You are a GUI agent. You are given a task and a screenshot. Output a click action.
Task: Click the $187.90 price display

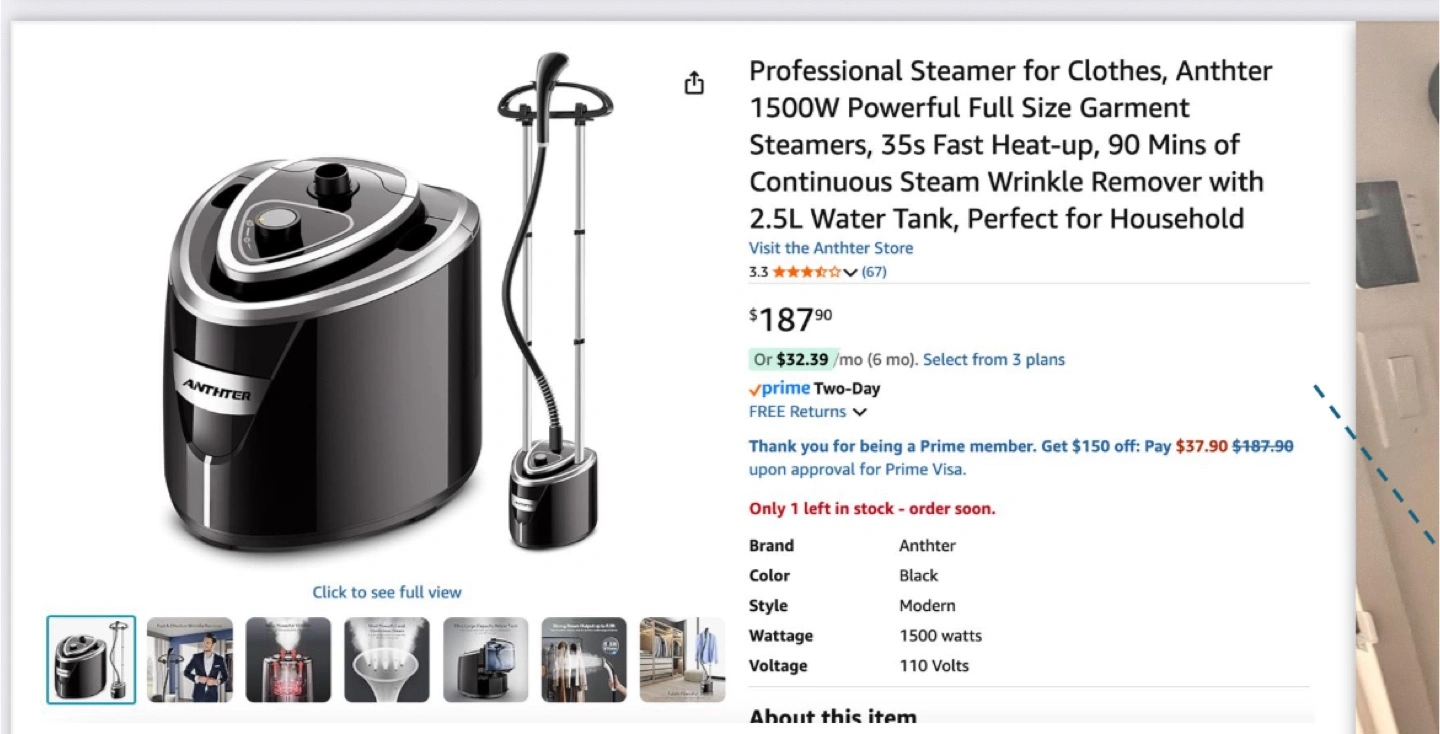[790, 320]
